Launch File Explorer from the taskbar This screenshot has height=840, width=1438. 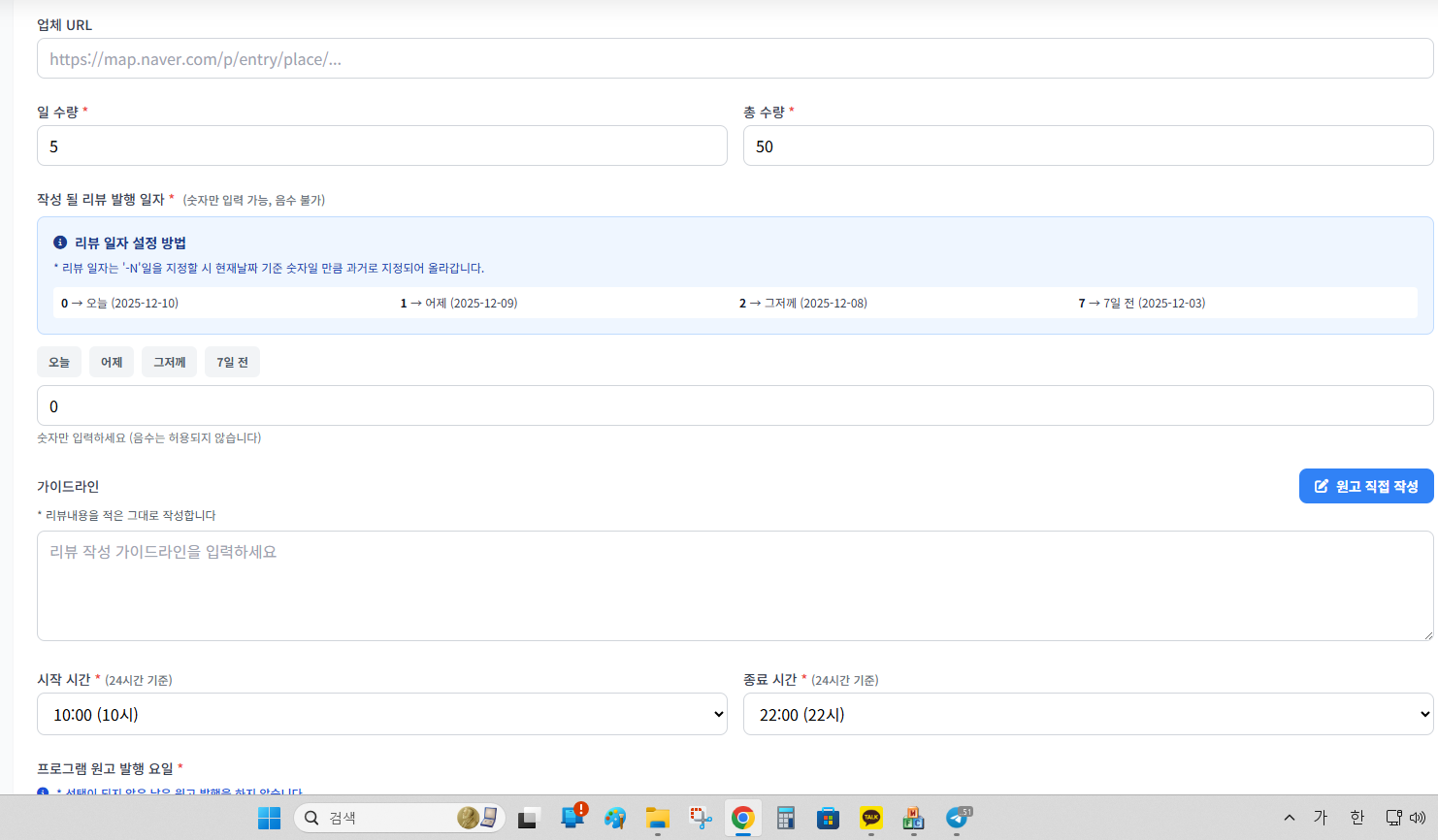pyautogui.click(x=657, y=818)
